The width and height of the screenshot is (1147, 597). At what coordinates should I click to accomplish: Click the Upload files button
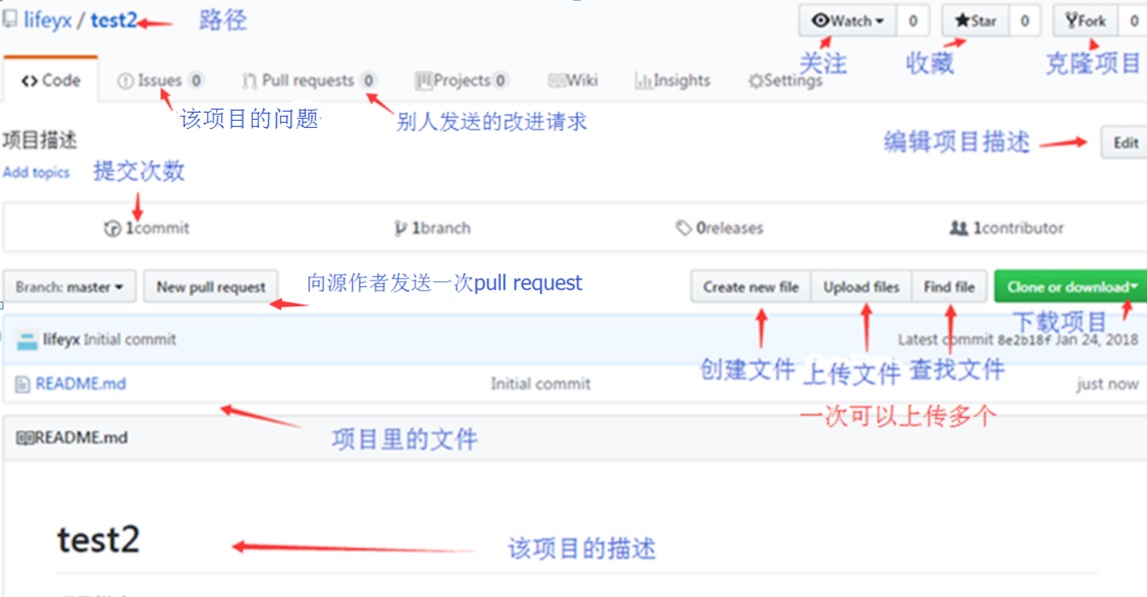click(861, 287)
